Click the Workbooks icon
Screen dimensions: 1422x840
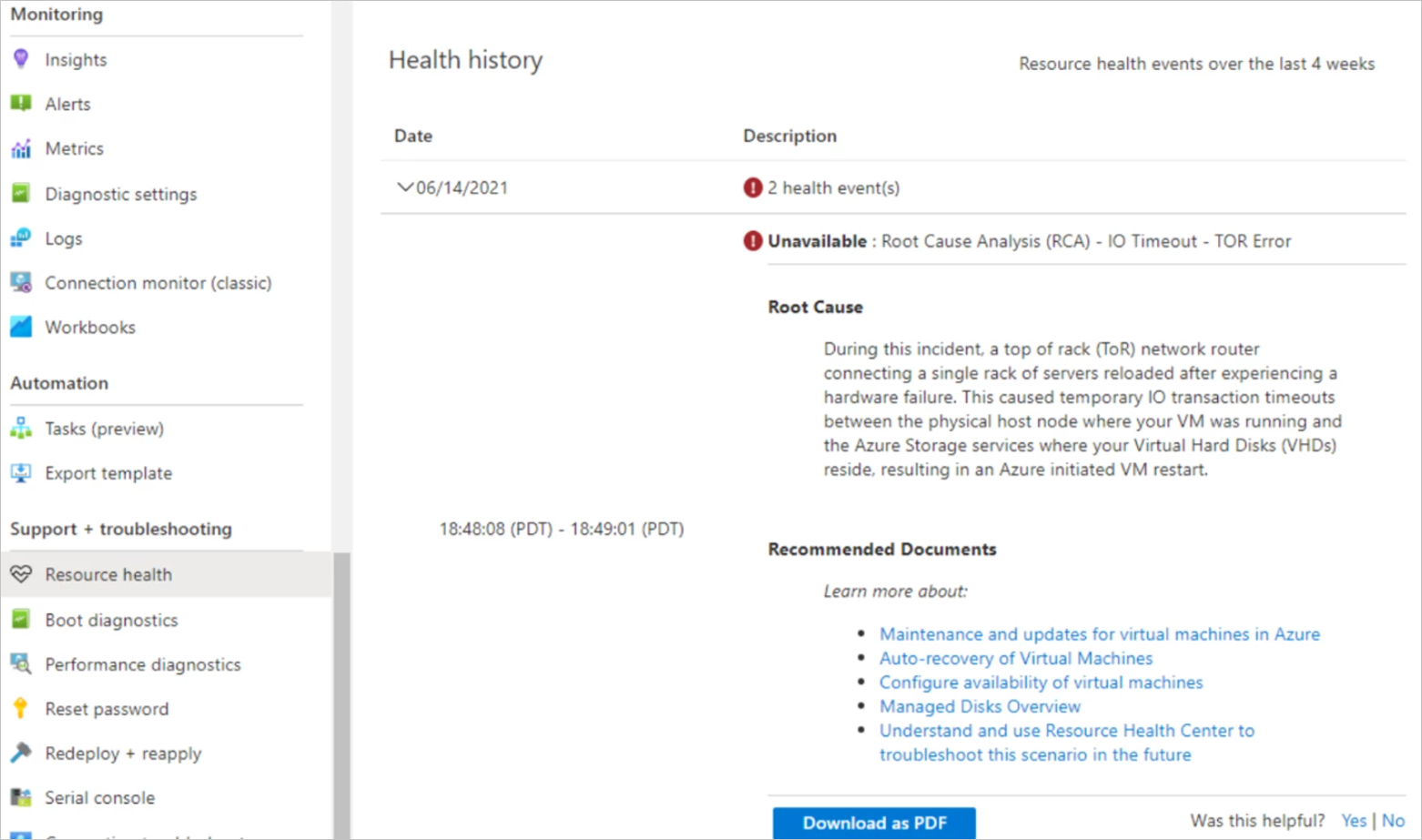pos(21,327)
